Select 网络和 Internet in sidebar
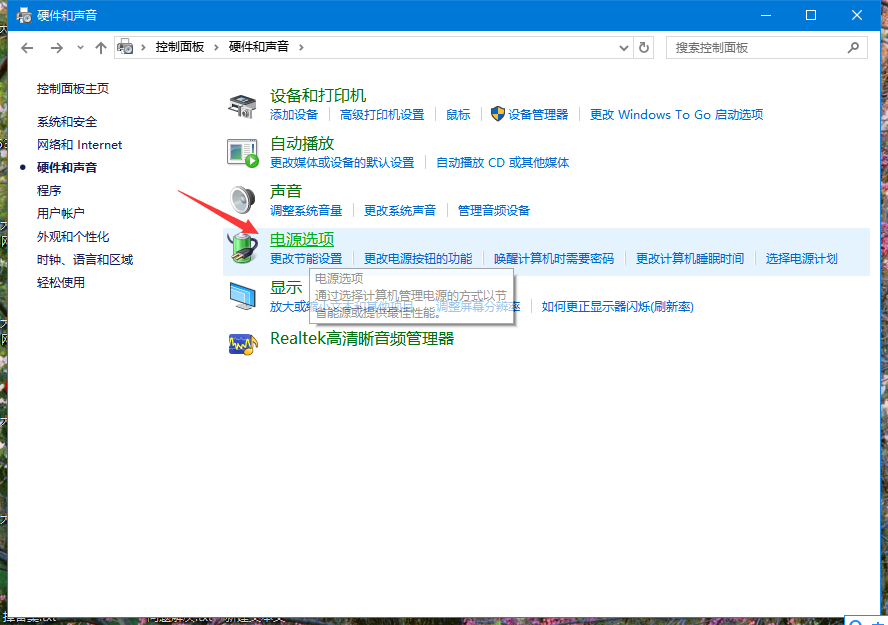 [79, 145]
